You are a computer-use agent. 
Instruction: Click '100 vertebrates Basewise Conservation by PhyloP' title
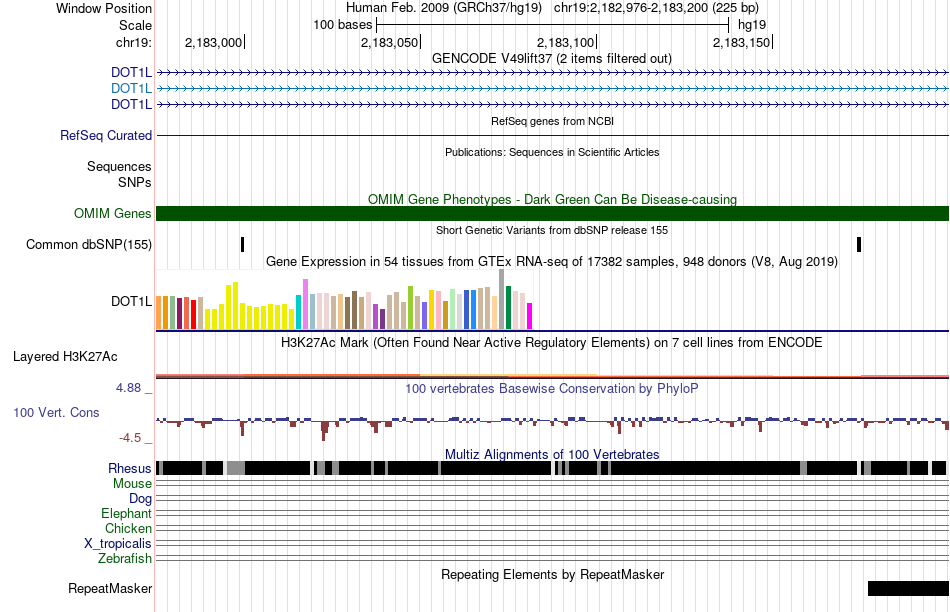click(x=552, y=388)
